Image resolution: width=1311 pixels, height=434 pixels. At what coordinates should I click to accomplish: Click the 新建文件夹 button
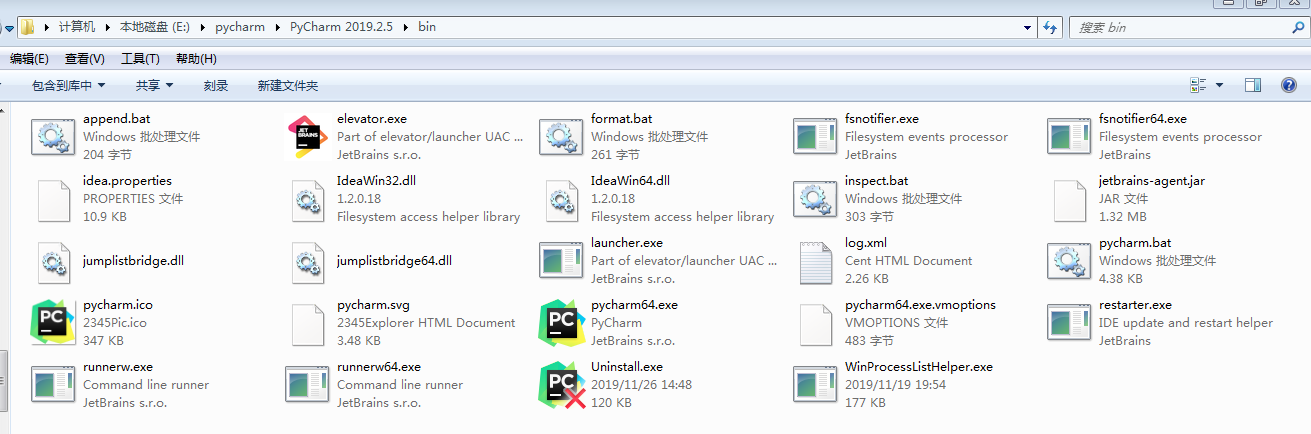287,86
